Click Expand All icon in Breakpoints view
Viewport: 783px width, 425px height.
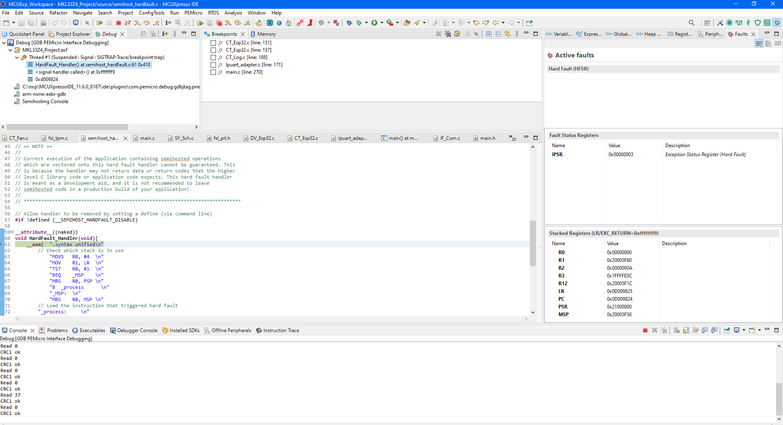click(489, 34)
